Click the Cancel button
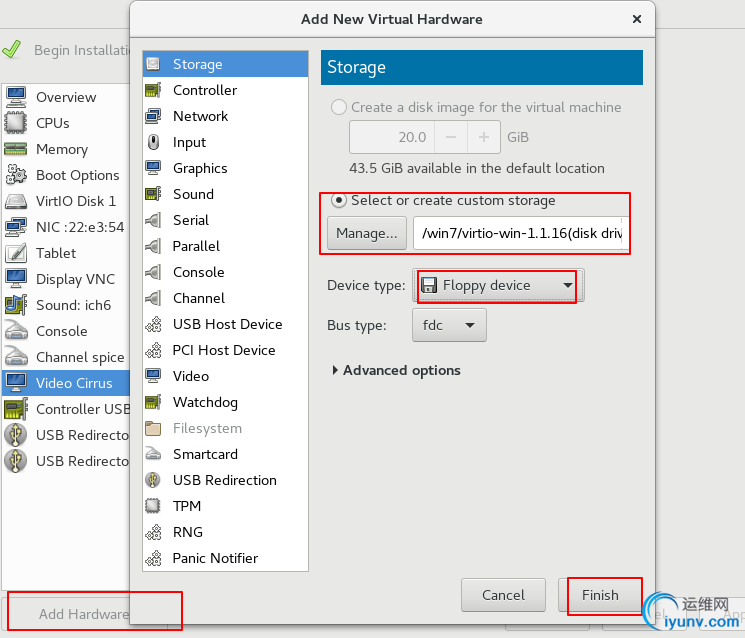This screenshot has width=745, height=638. pos(503,595)
